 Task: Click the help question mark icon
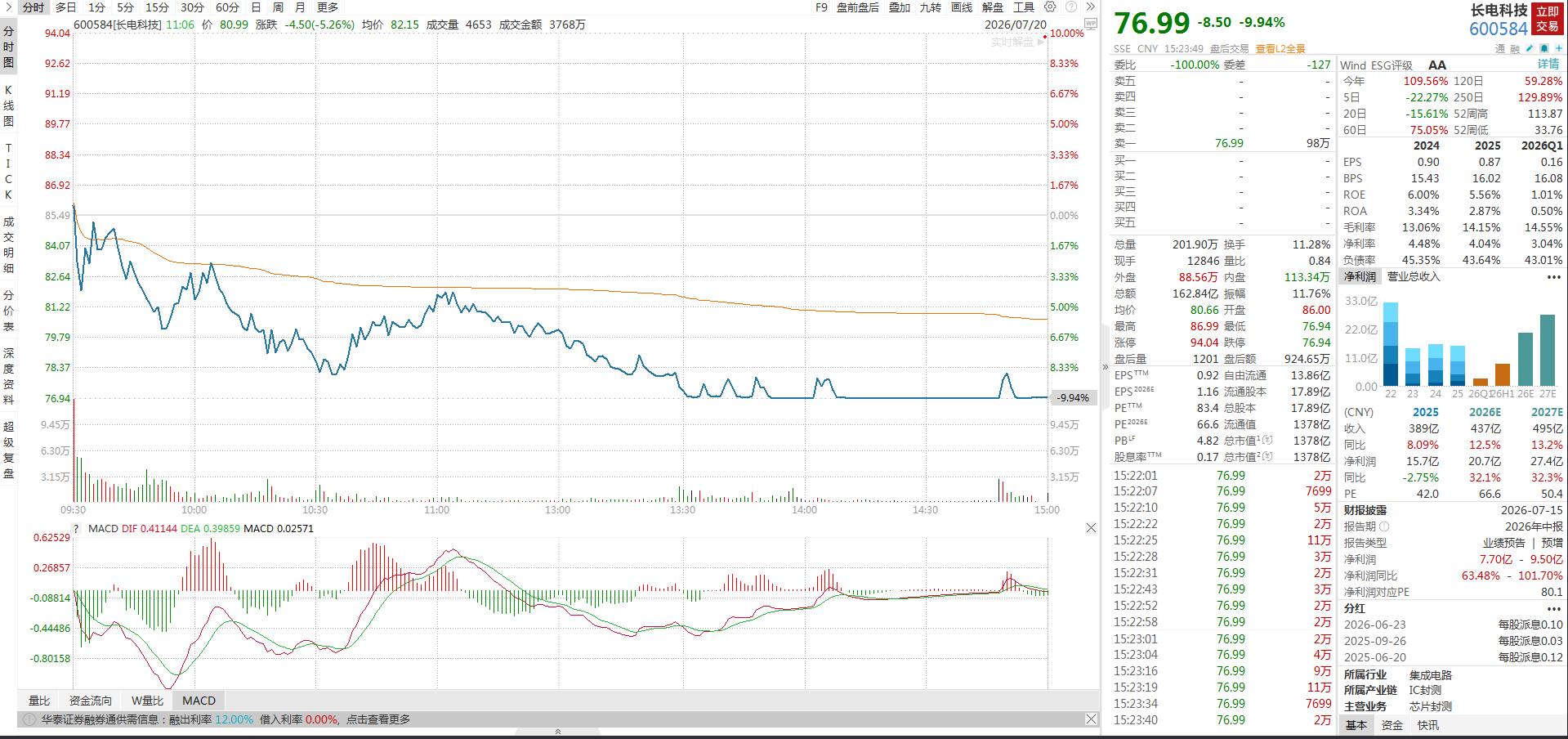1070,7
